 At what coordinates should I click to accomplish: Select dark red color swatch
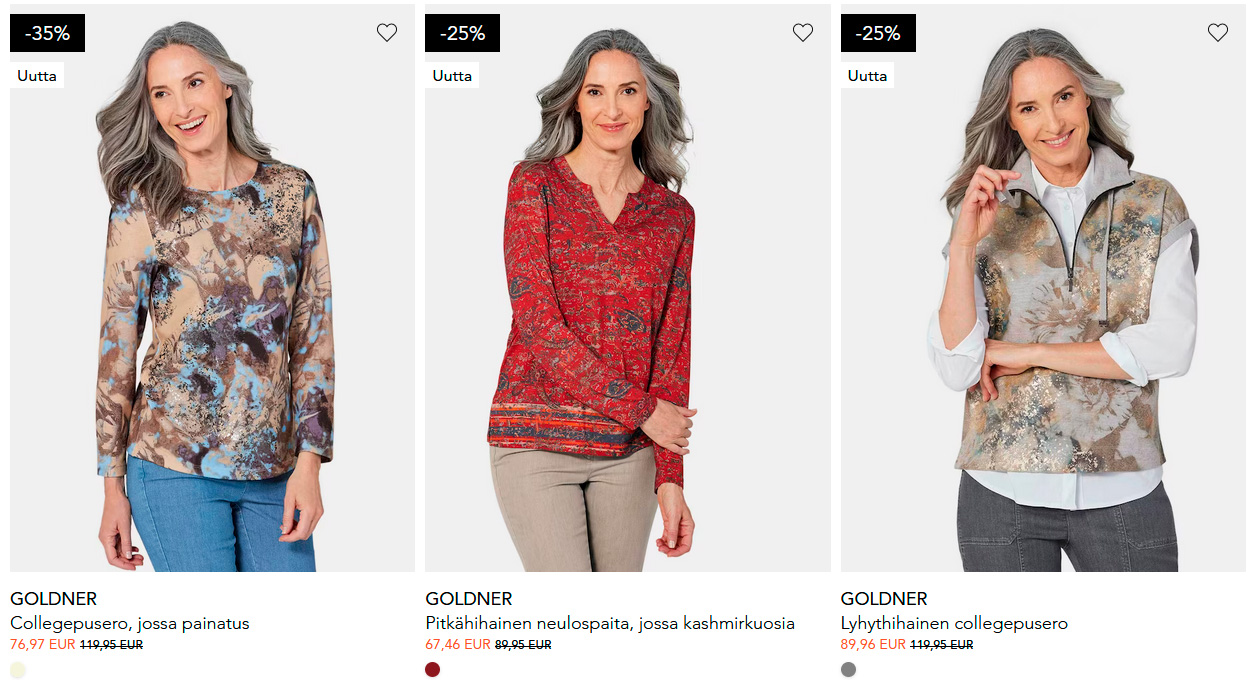click(x=433, y=670)
